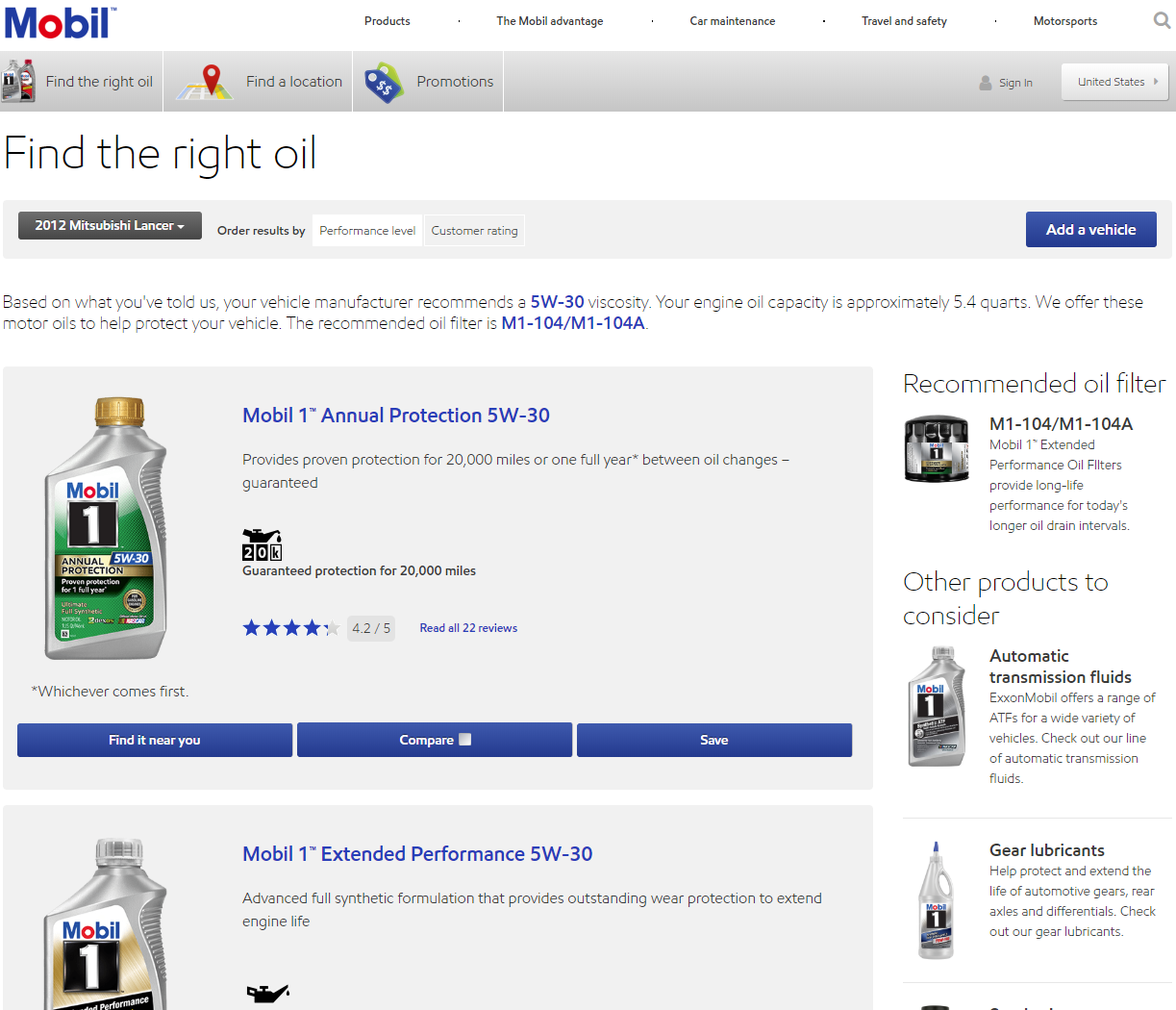1176x1010 pixels.
Task: Click the Add a vehicle button
Action: coord(1091,230)
